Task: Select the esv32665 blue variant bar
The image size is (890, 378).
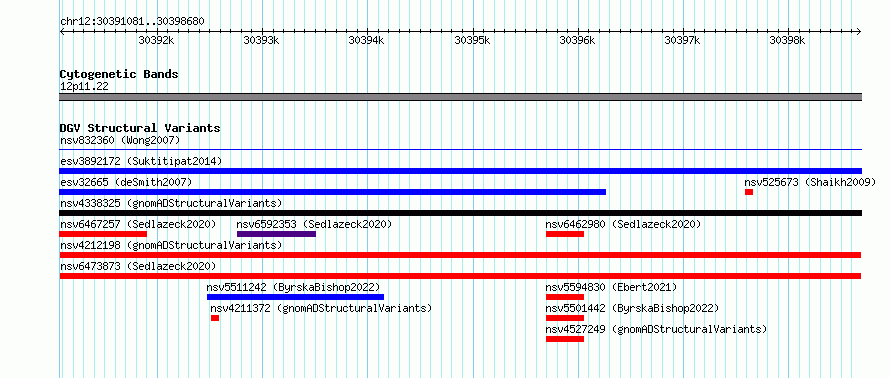Action: 333,192
